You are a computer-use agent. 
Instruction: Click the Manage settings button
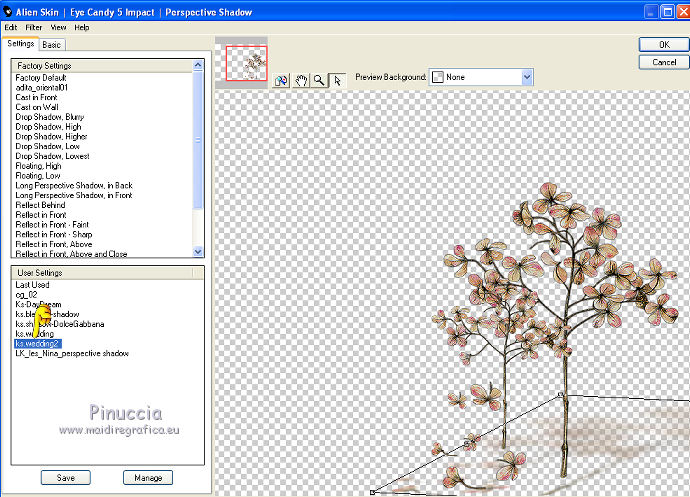(148, 478)
